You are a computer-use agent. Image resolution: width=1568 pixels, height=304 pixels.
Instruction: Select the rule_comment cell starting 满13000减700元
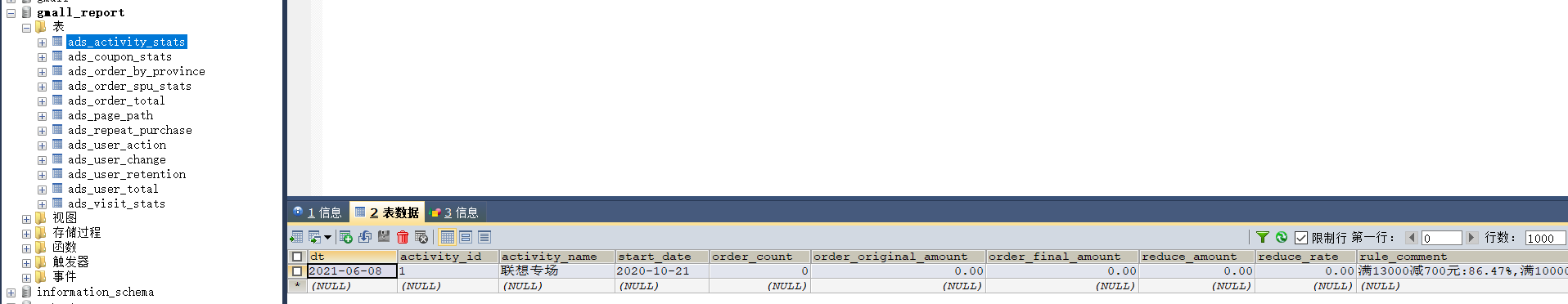[1462, 271]
